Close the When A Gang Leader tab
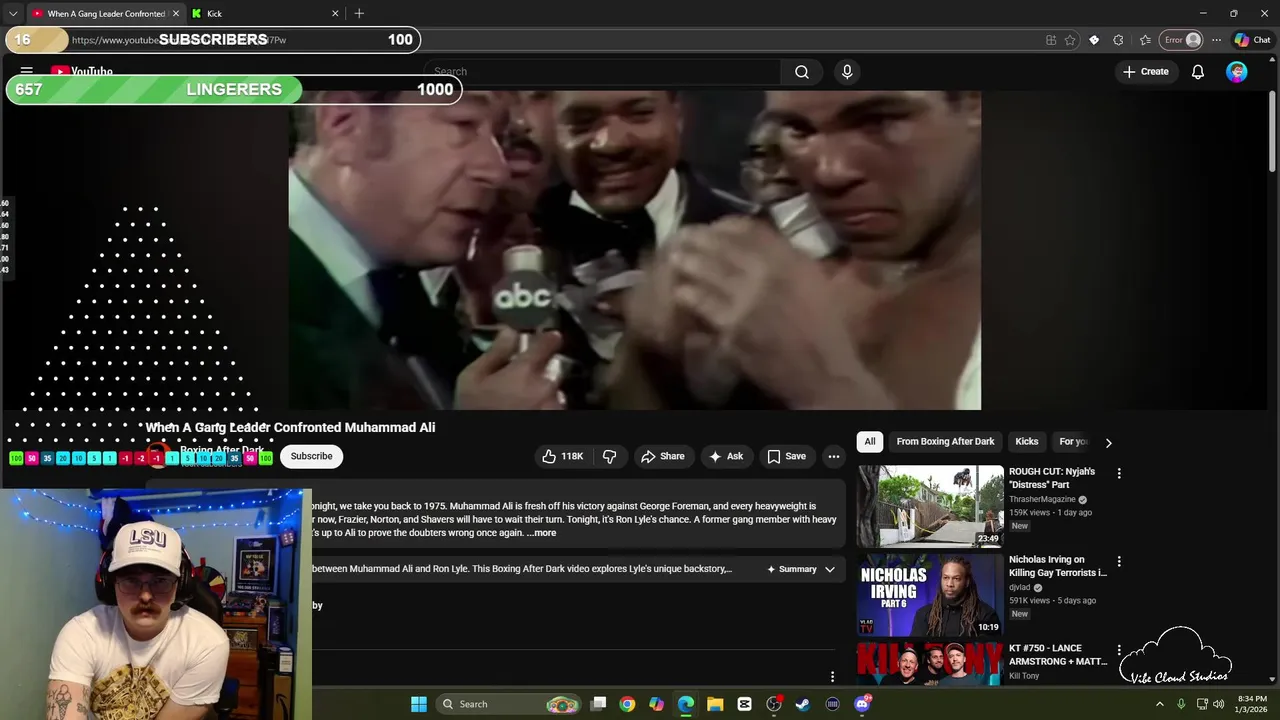Image resolution: width=1280 pixels, height=720 pixels. [176, 14]
